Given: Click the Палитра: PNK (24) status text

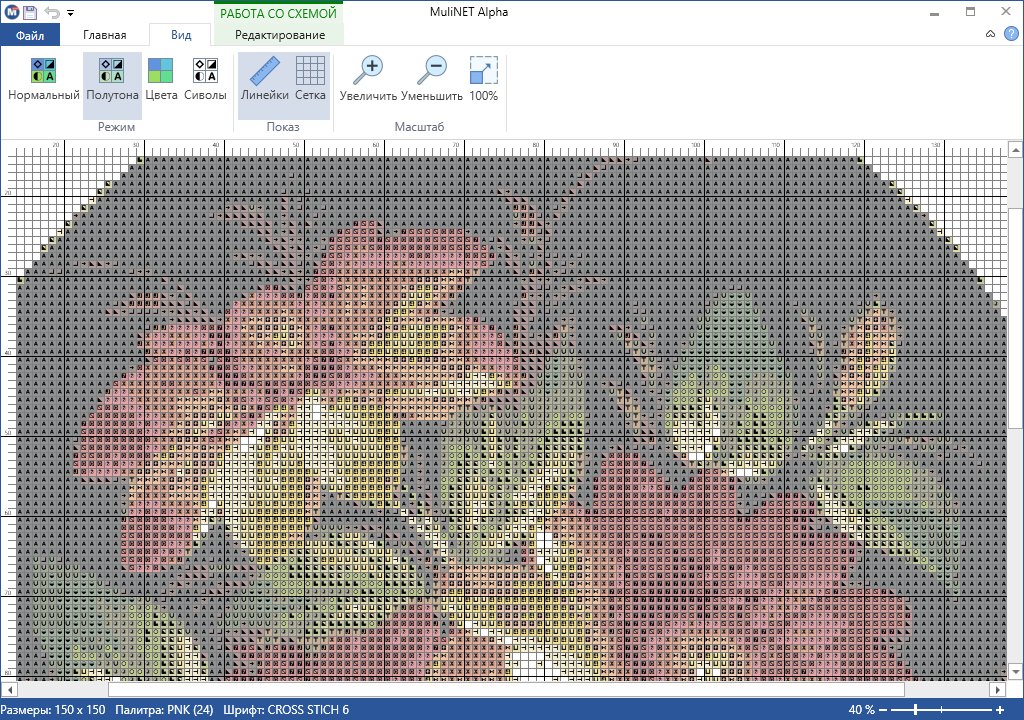Looking at the screenshot, I should (x=164, y=710).
